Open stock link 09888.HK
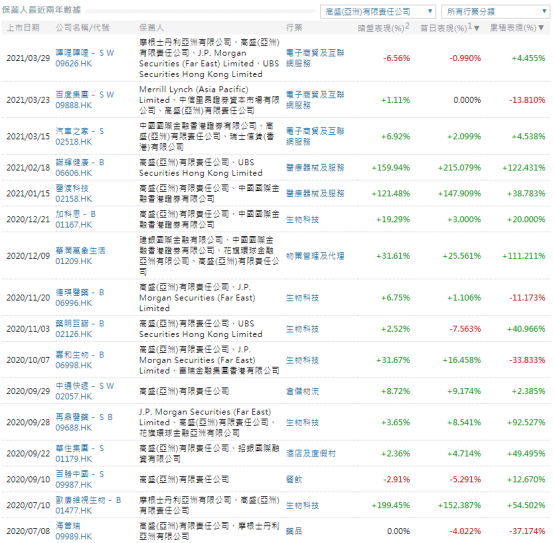Viewport: 554px width, 543px height. [x=73, y=105]
